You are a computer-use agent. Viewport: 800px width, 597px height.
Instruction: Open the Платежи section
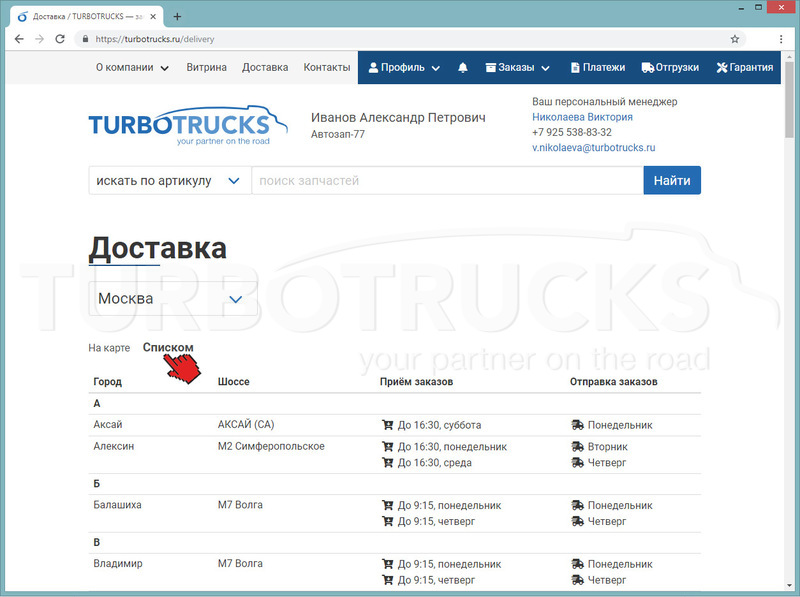(598, 67)
